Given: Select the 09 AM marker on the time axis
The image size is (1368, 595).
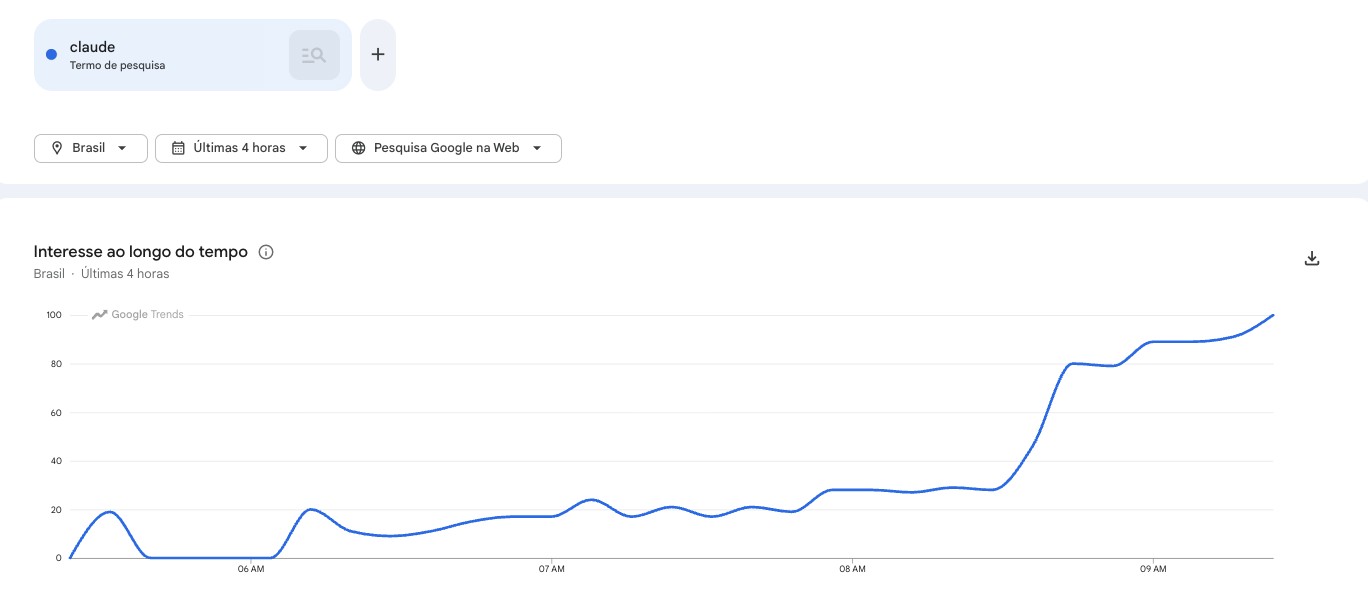Looking at the screenshot, I should tap(1153, 569).
